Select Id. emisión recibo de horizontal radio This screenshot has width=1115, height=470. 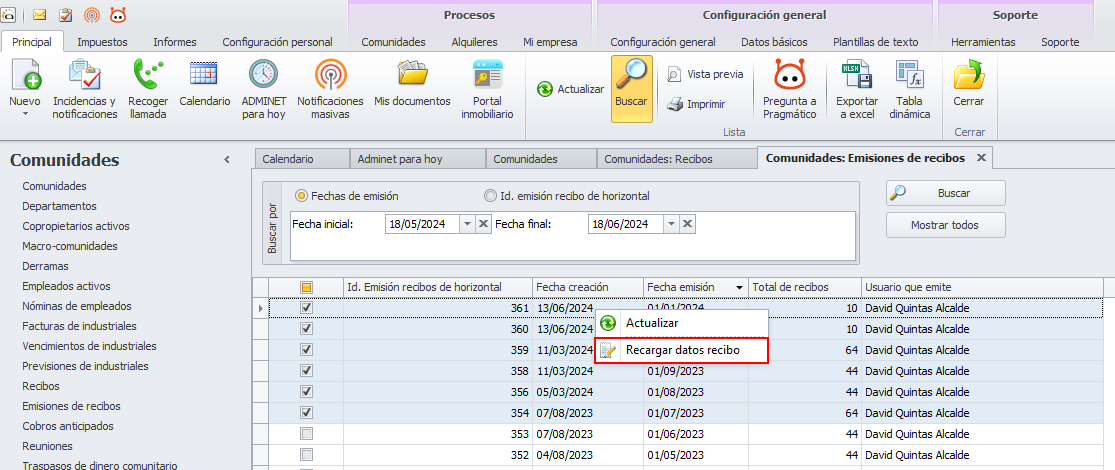tap(490, 196)
